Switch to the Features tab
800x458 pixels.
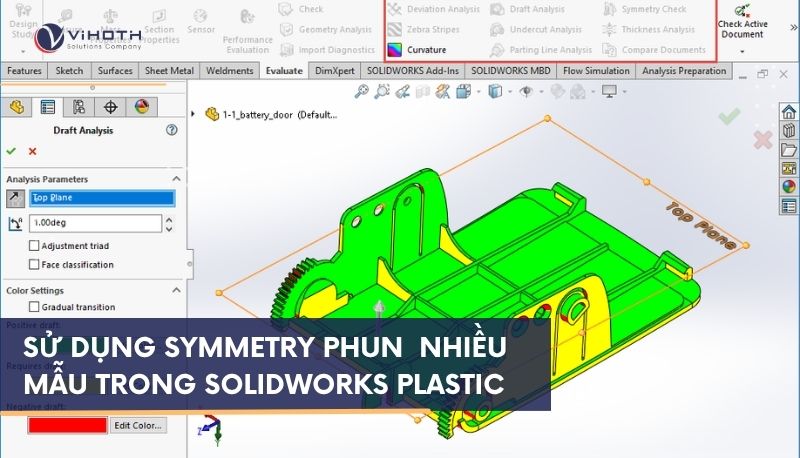[24, 71]
